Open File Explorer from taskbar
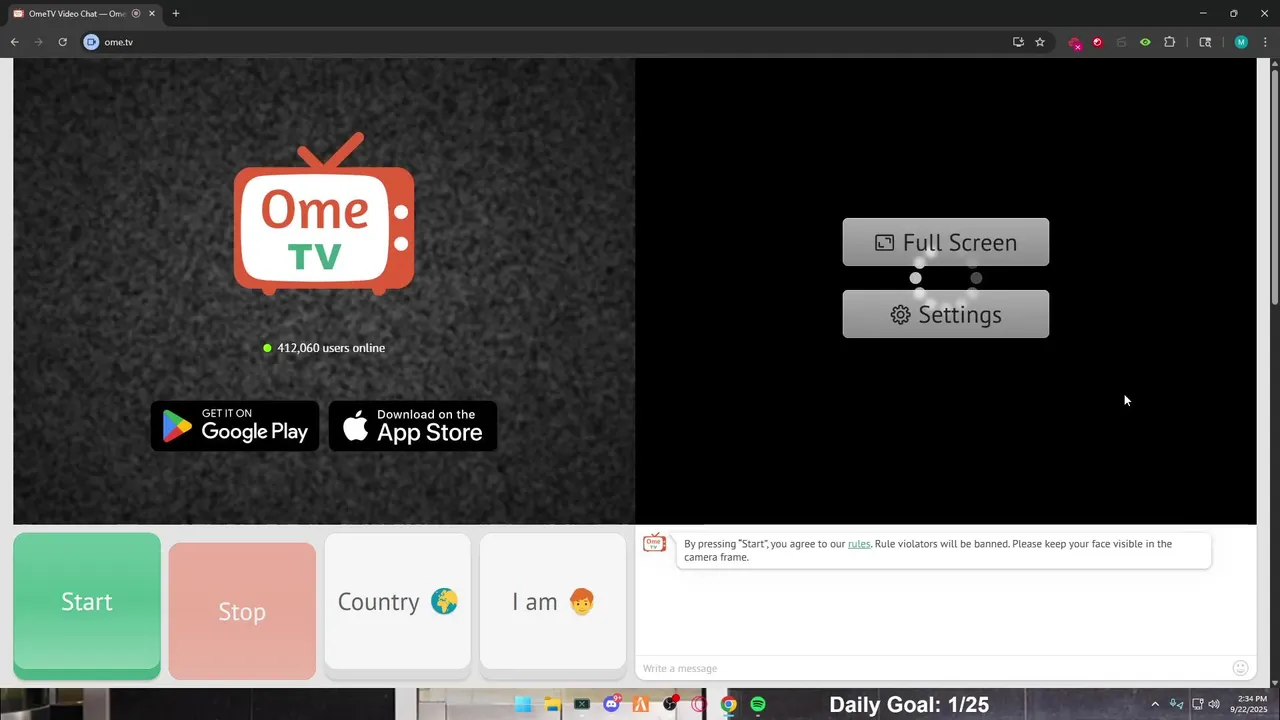Viewport: 1280px width, 720px height. [x=552, y=704]
